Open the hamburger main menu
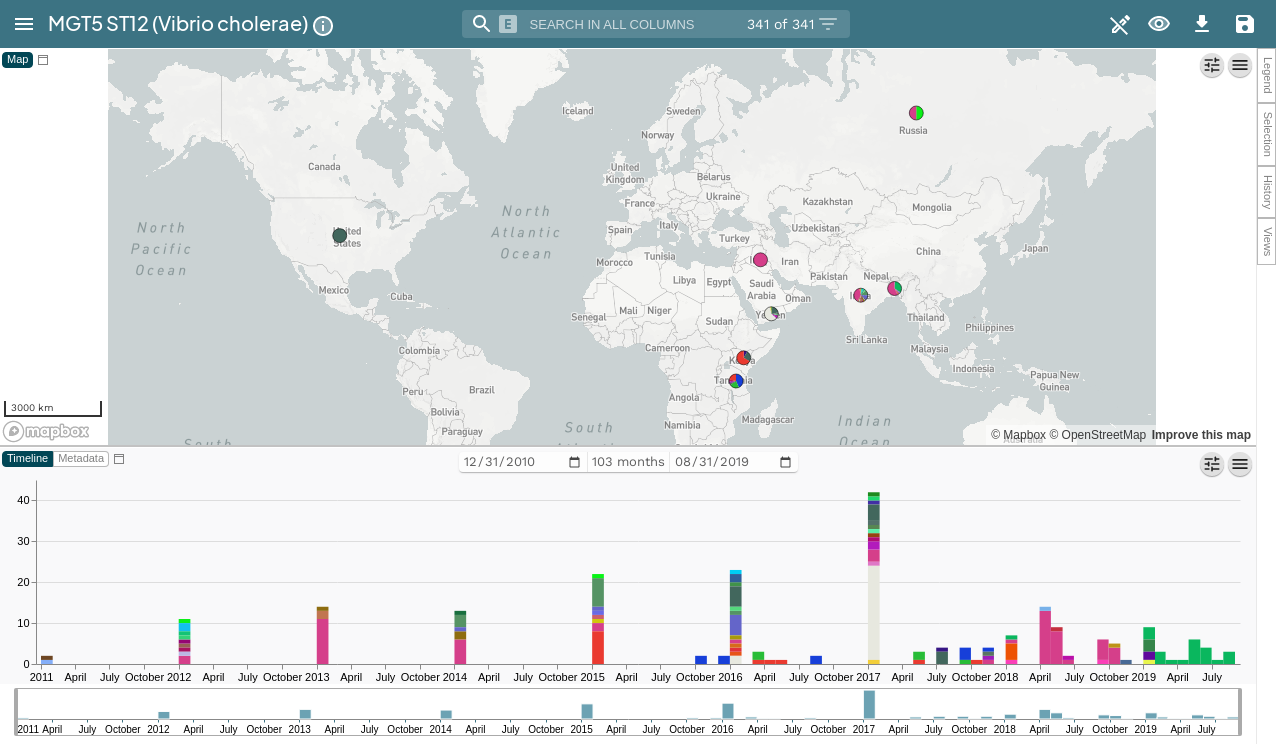 [24, 24]
